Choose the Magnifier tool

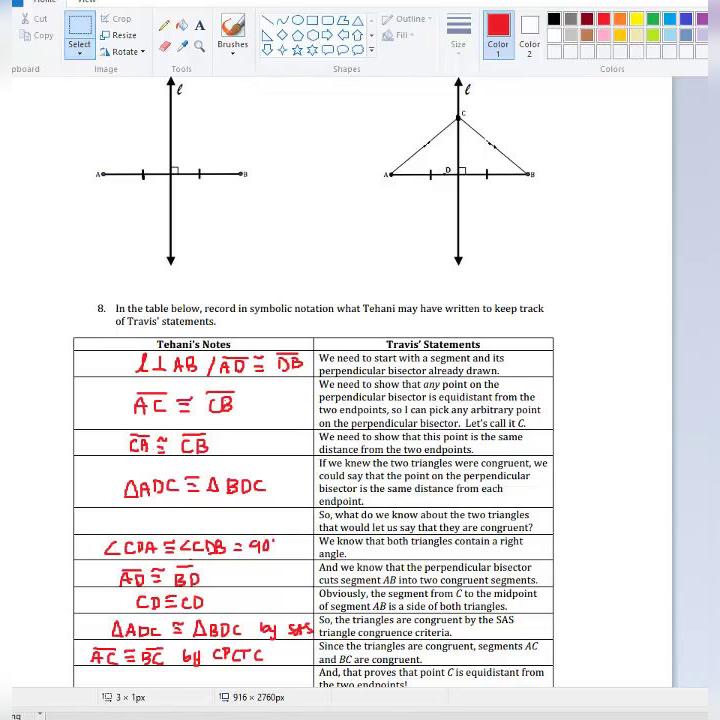point(199,46)
